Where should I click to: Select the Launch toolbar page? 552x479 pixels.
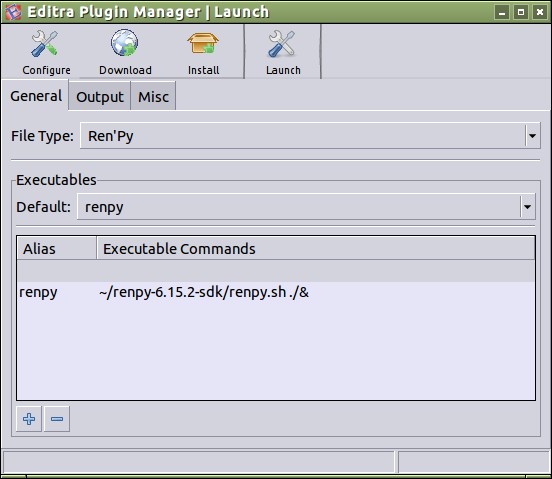tap(283, 53)
